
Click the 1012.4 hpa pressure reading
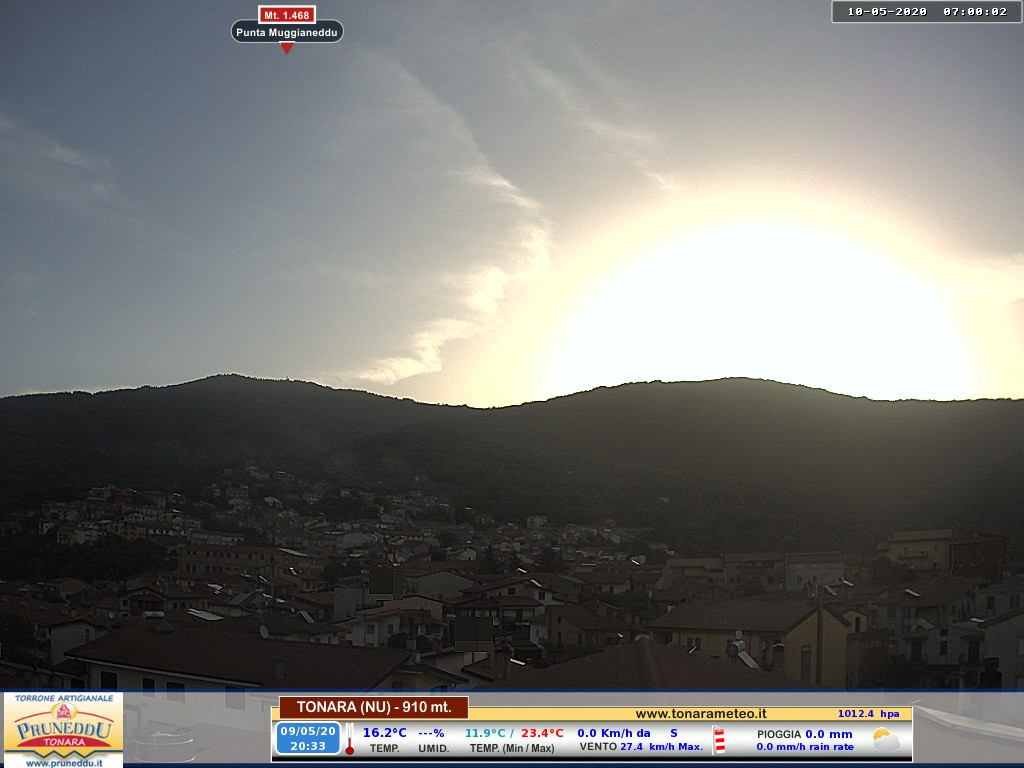[x=869, y=714]
